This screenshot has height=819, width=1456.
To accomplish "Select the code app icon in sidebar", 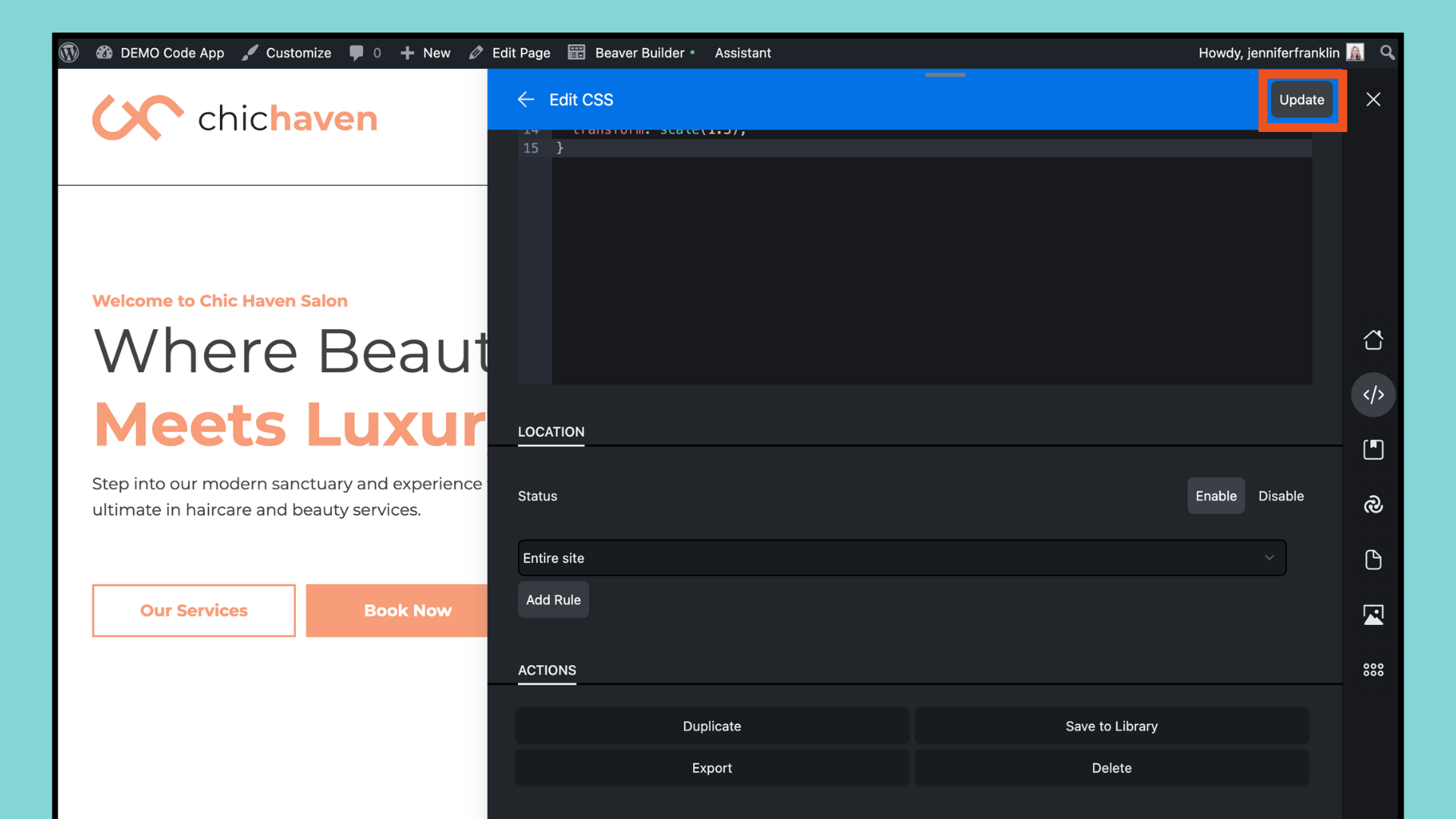I will 1373,394.
